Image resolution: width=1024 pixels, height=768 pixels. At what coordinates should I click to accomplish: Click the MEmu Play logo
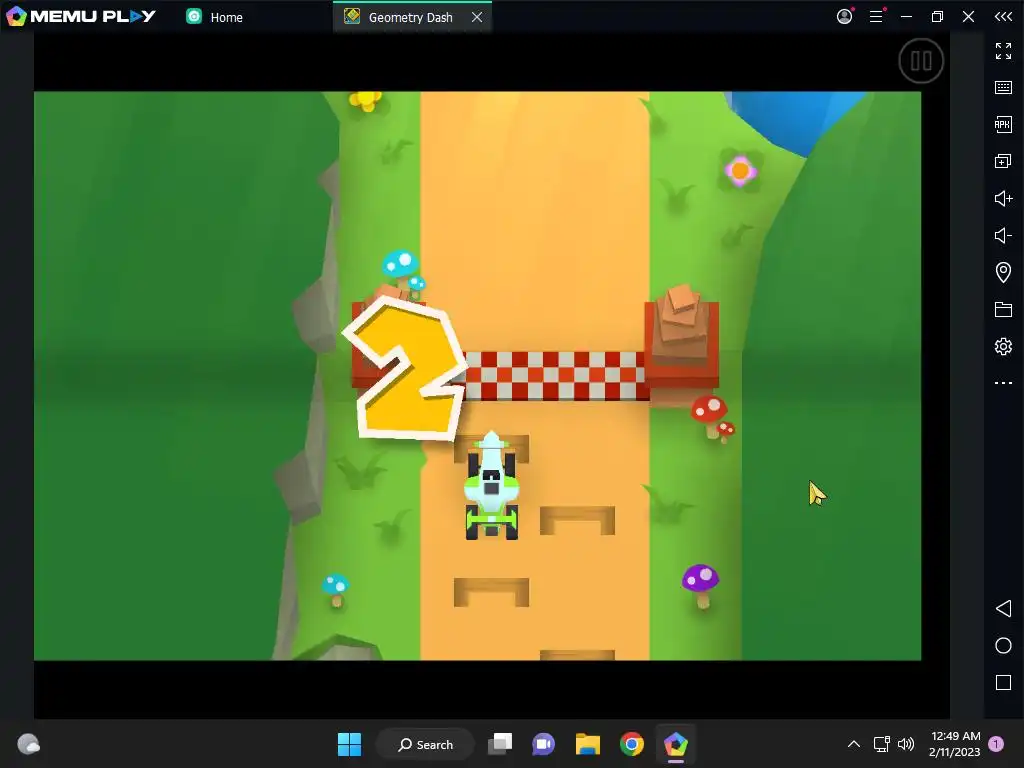point(81,16)
